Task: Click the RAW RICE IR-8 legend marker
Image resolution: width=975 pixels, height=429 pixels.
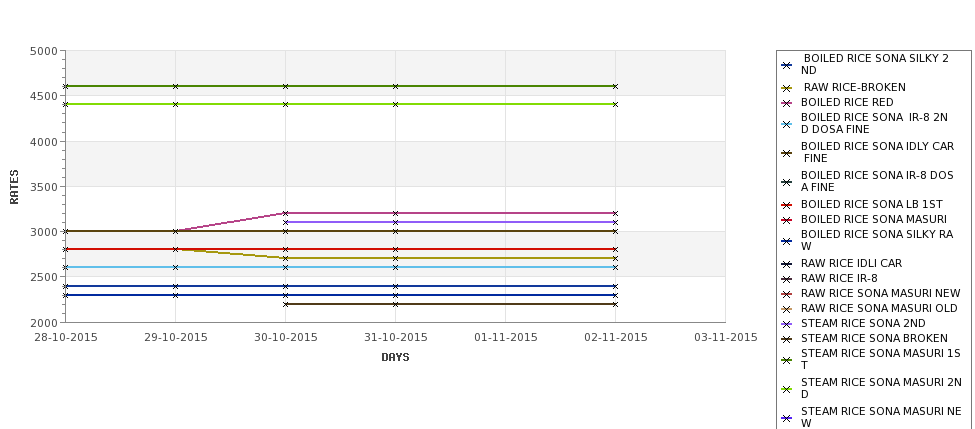Action: coord(787,279)
